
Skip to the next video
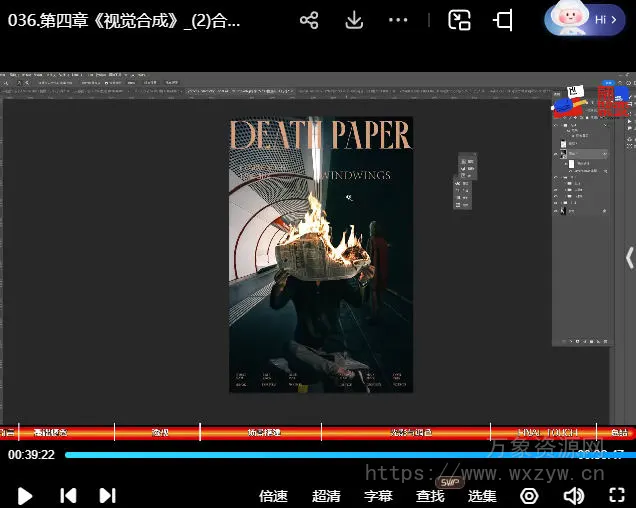coord(107,495)
